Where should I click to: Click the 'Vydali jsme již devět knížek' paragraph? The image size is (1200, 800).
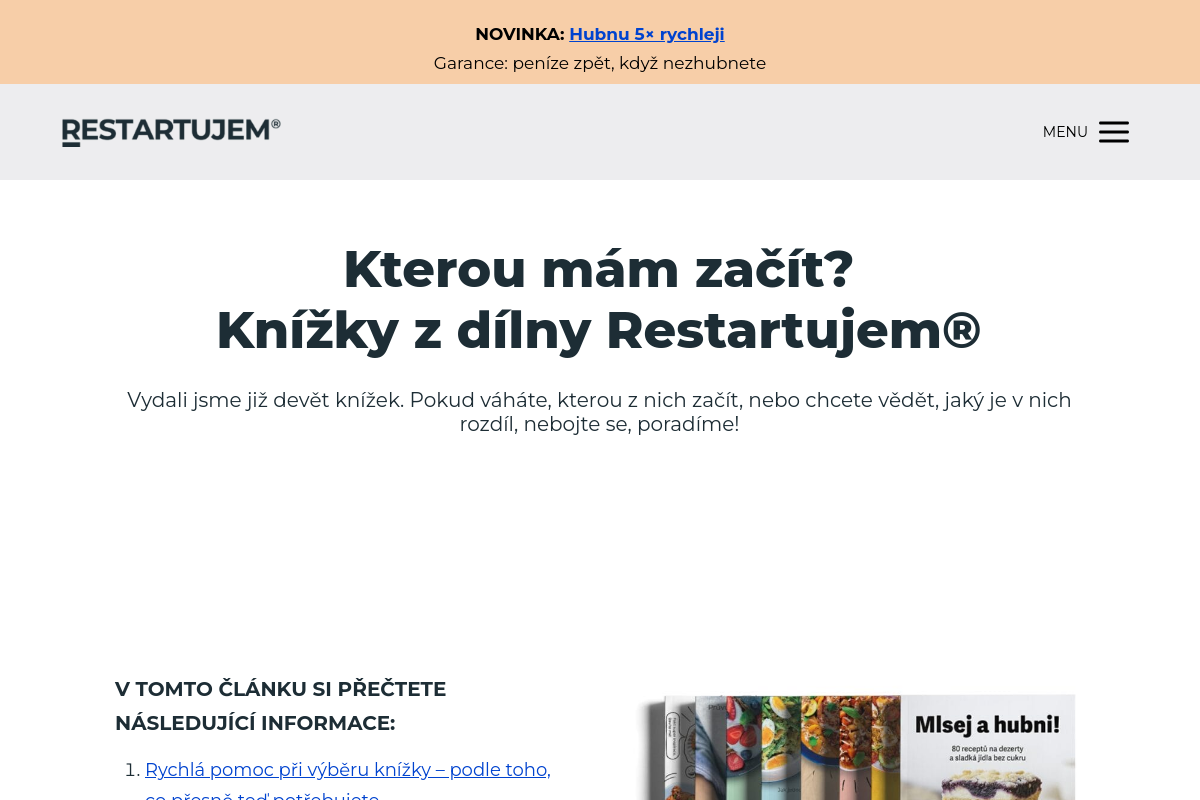pyautogui.click(x=599, y=412)
